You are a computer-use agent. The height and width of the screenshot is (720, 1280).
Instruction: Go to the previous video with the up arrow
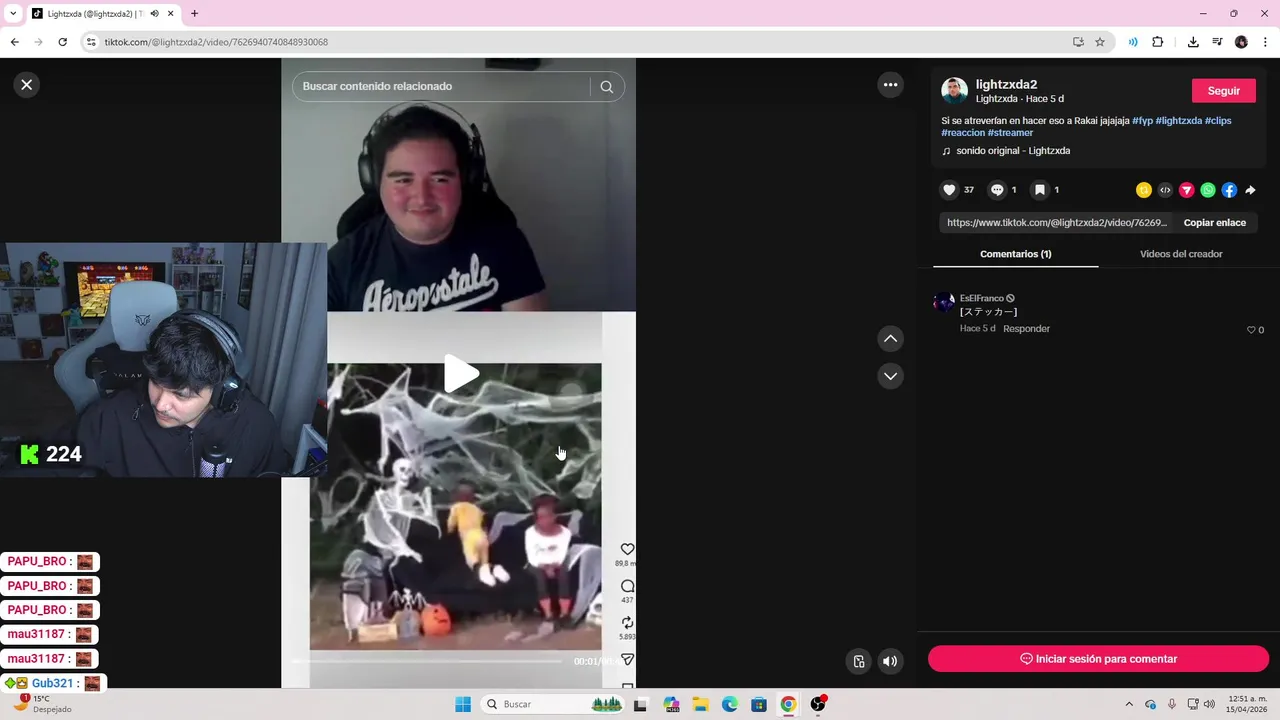coord(890,339)
